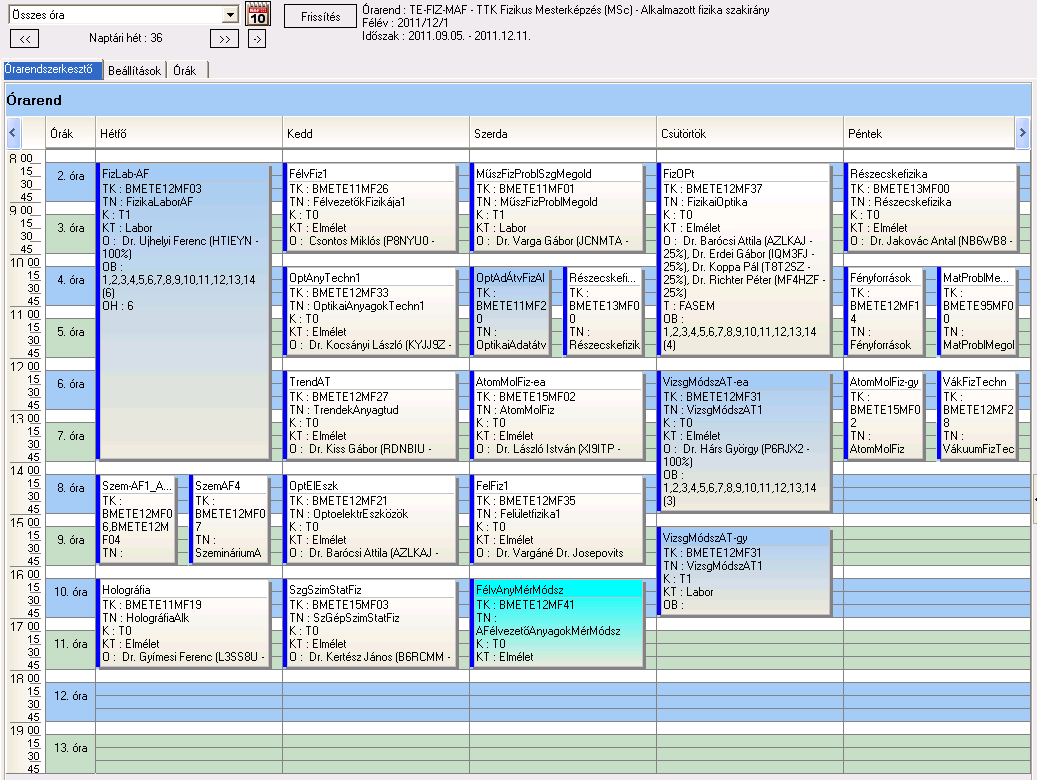Image resolution: width=1037 pixels, height=780 pixels.
Task: Open the calendar date picker icon
Action: click(x=257, y=15)
